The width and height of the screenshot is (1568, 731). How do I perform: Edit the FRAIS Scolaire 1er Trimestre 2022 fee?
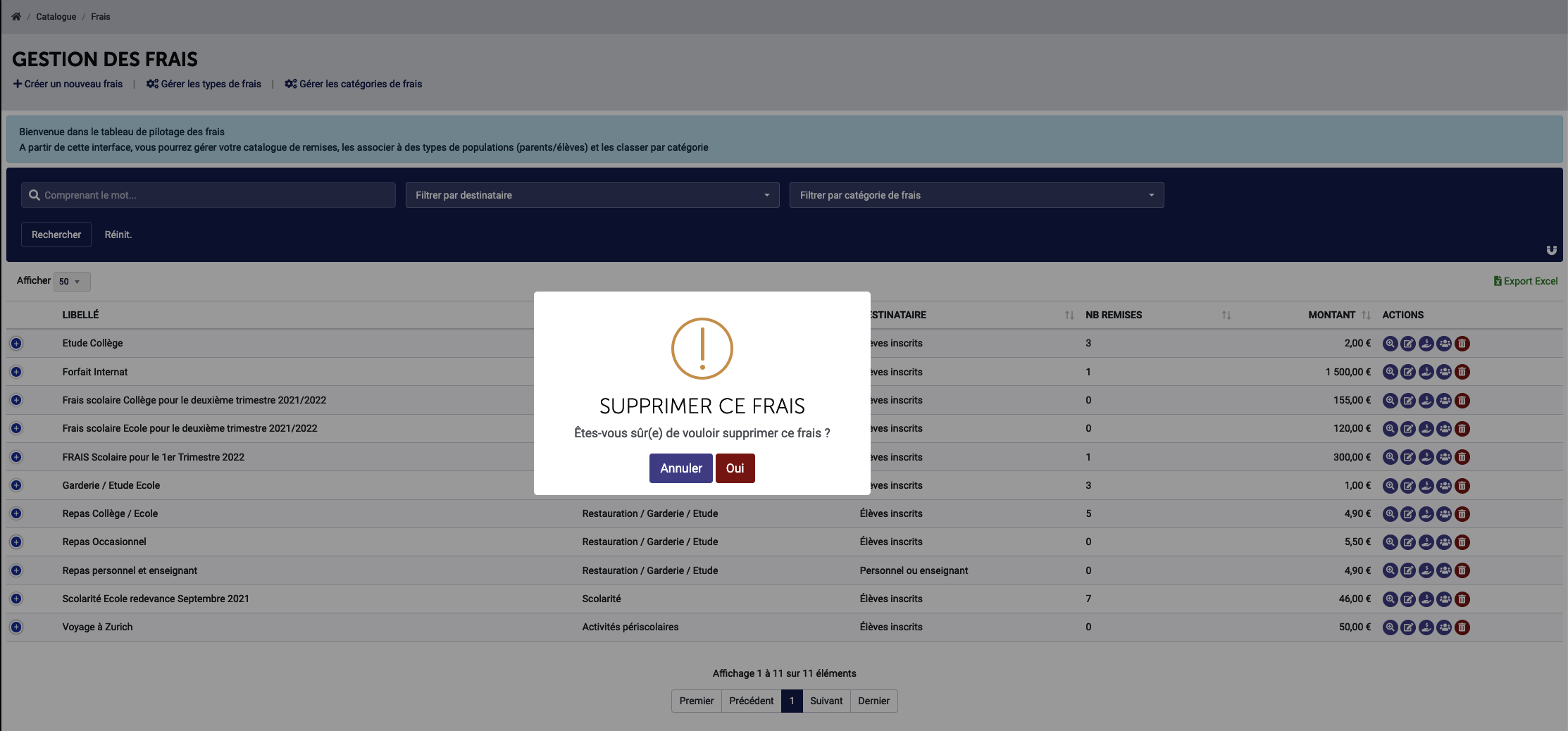coord(1408,457)
